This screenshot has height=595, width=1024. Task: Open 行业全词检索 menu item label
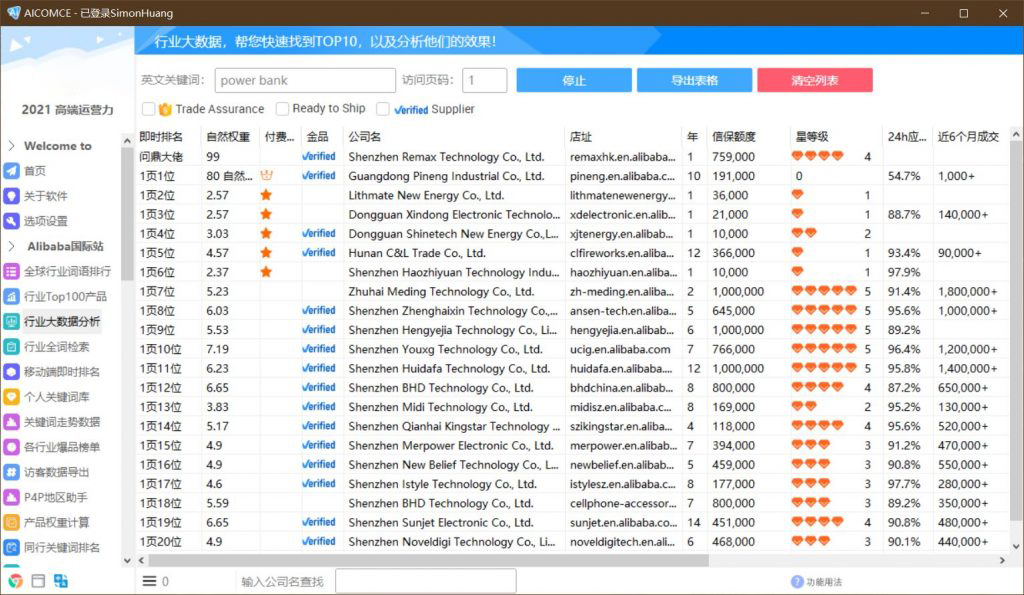pyautogui.click(x=56, y=347)
